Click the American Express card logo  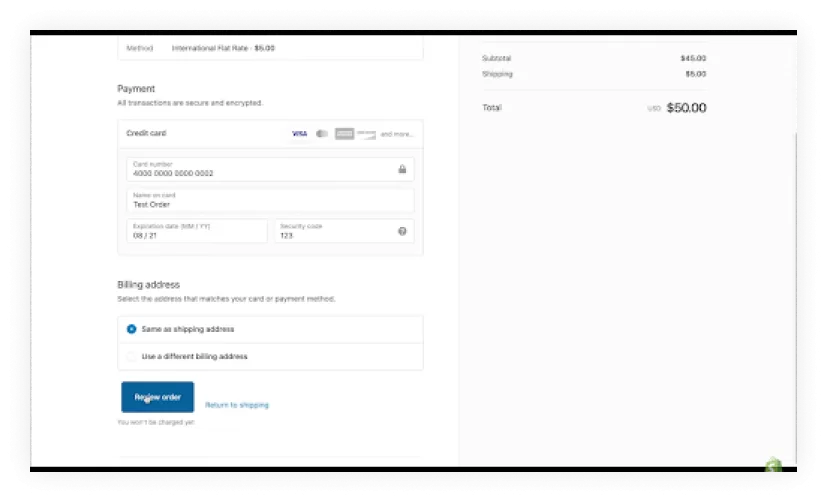click(345, 133)
